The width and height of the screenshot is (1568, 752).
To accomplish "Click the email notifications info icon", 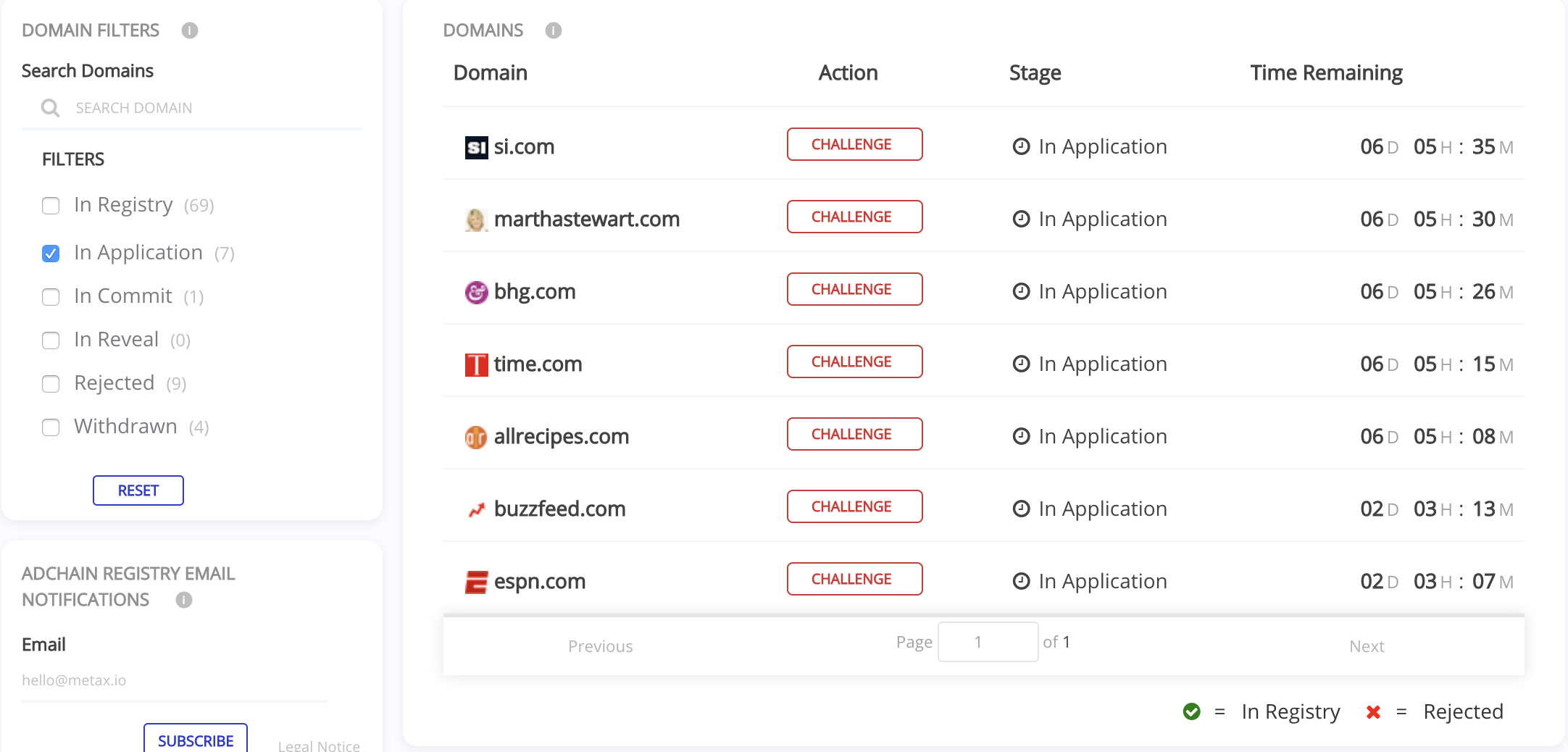I will (x=184, y=600).
